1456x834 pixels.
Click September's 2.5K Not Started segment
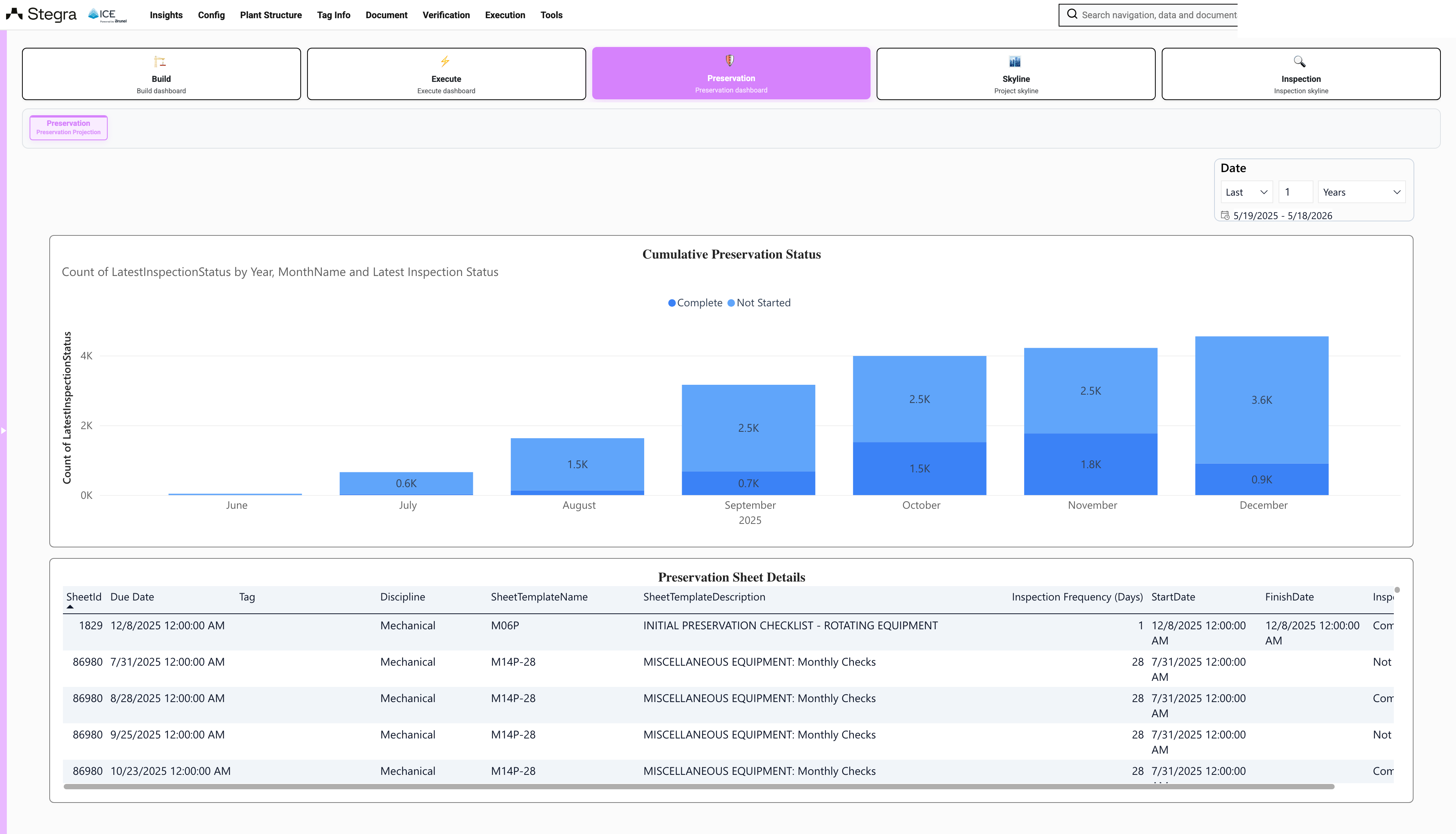pos(748,428)
